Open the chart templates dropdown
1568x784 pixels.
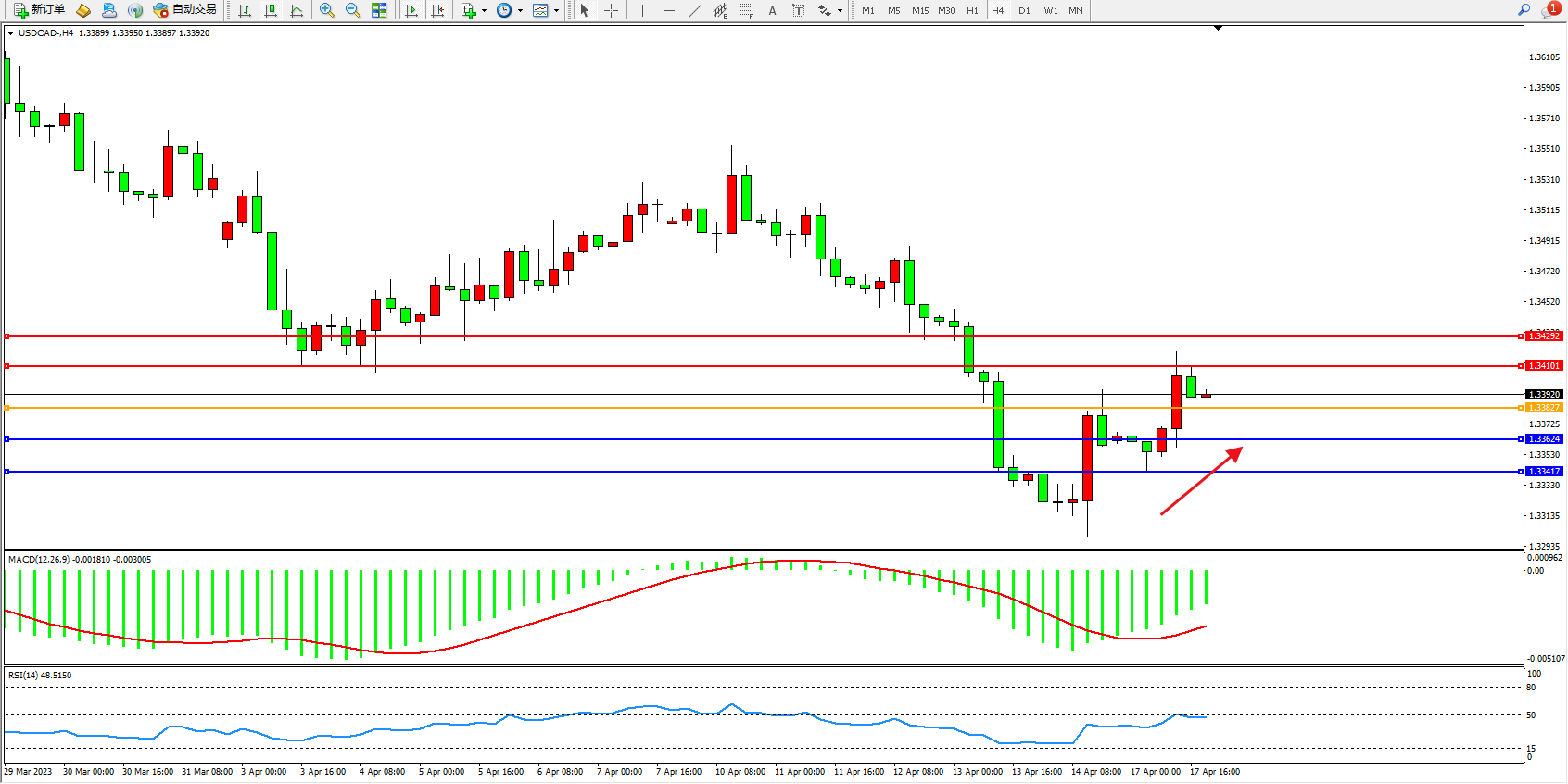pos(556,11)
